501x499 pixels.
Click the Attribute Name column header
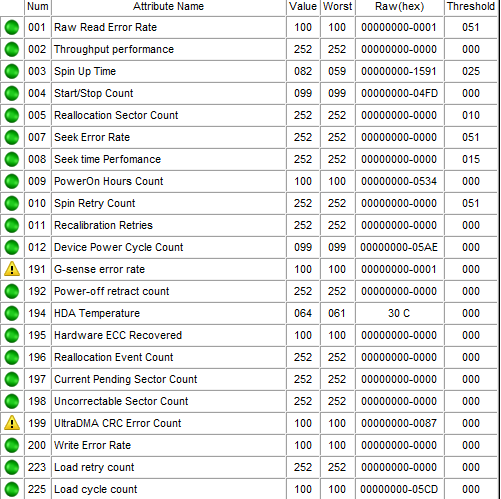(x=168, y=7)
